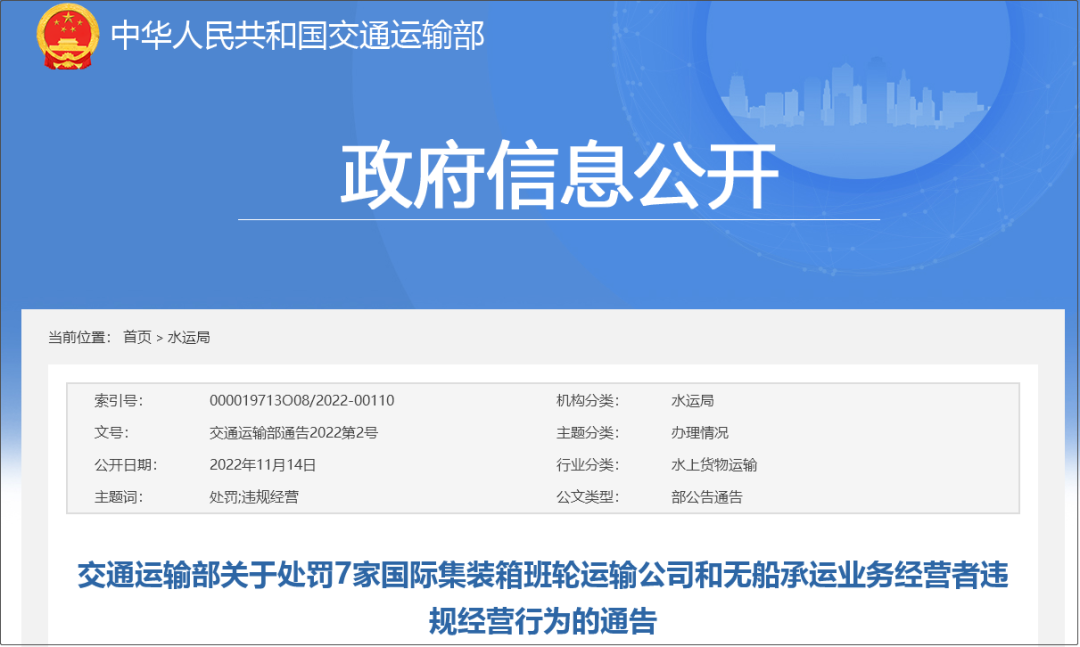Click the 当前位置 label
This screenshot has width=1080, height=647.
(x=79, y=337)
